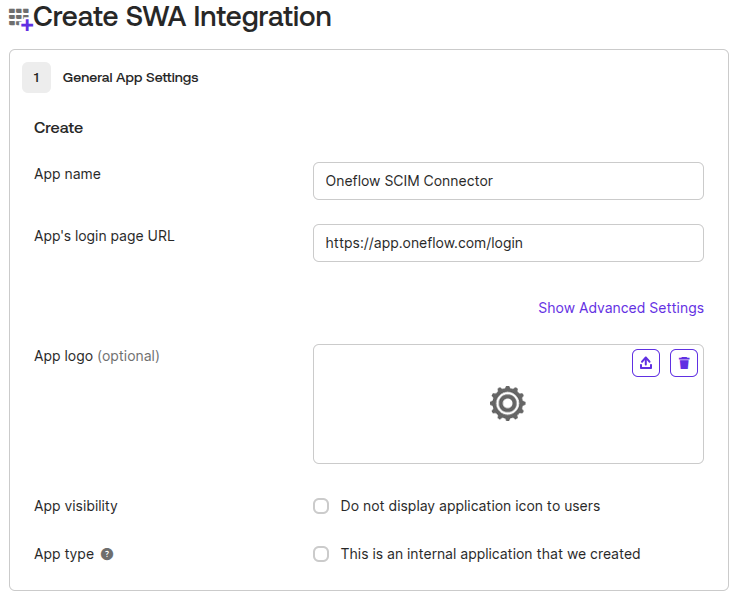Click the step 1 number badge
The image size is (738, 599).
[36, 78]
